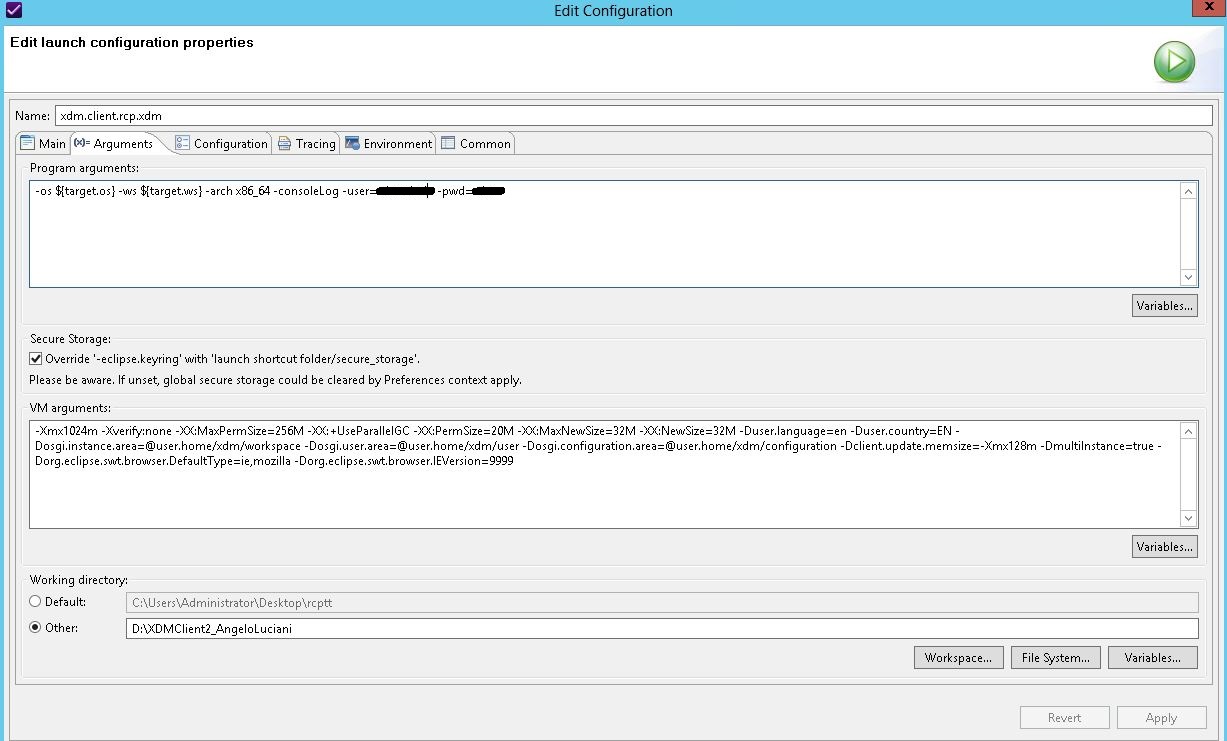
Task: Click the Configuration tab icon
Action: [182, 143]
